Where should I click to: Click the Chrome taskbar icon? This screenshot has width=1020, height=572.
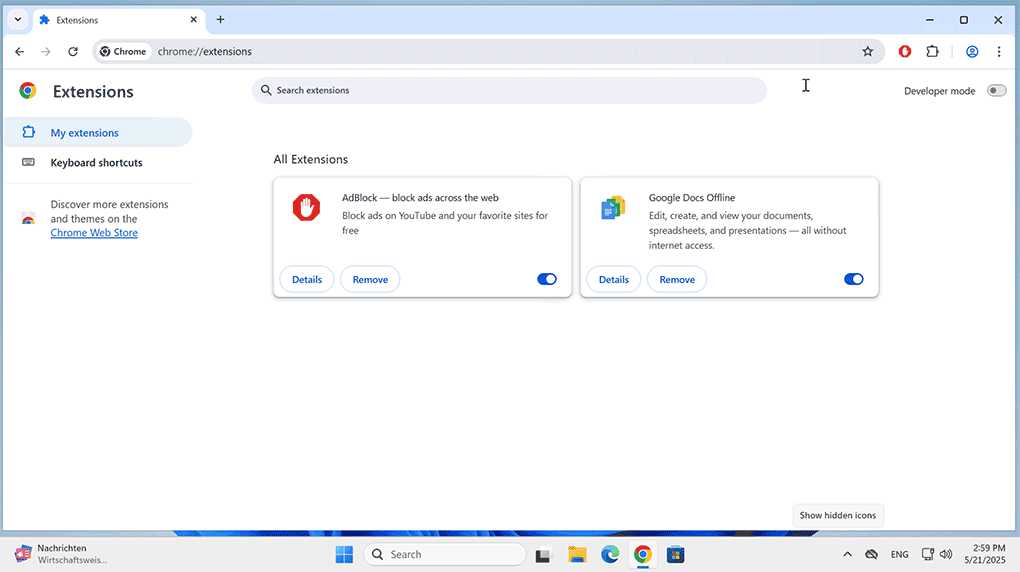[x=643, y=554]
